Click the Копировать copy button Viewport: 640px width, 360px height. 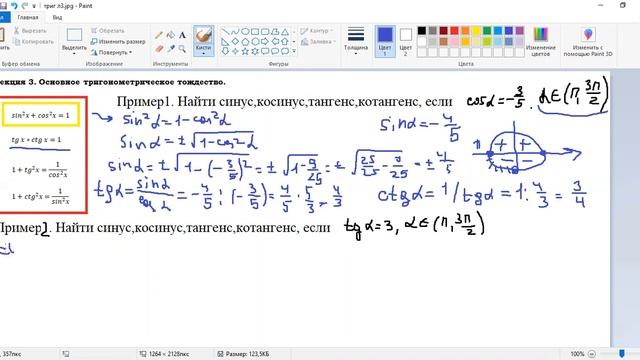(33, 42)
